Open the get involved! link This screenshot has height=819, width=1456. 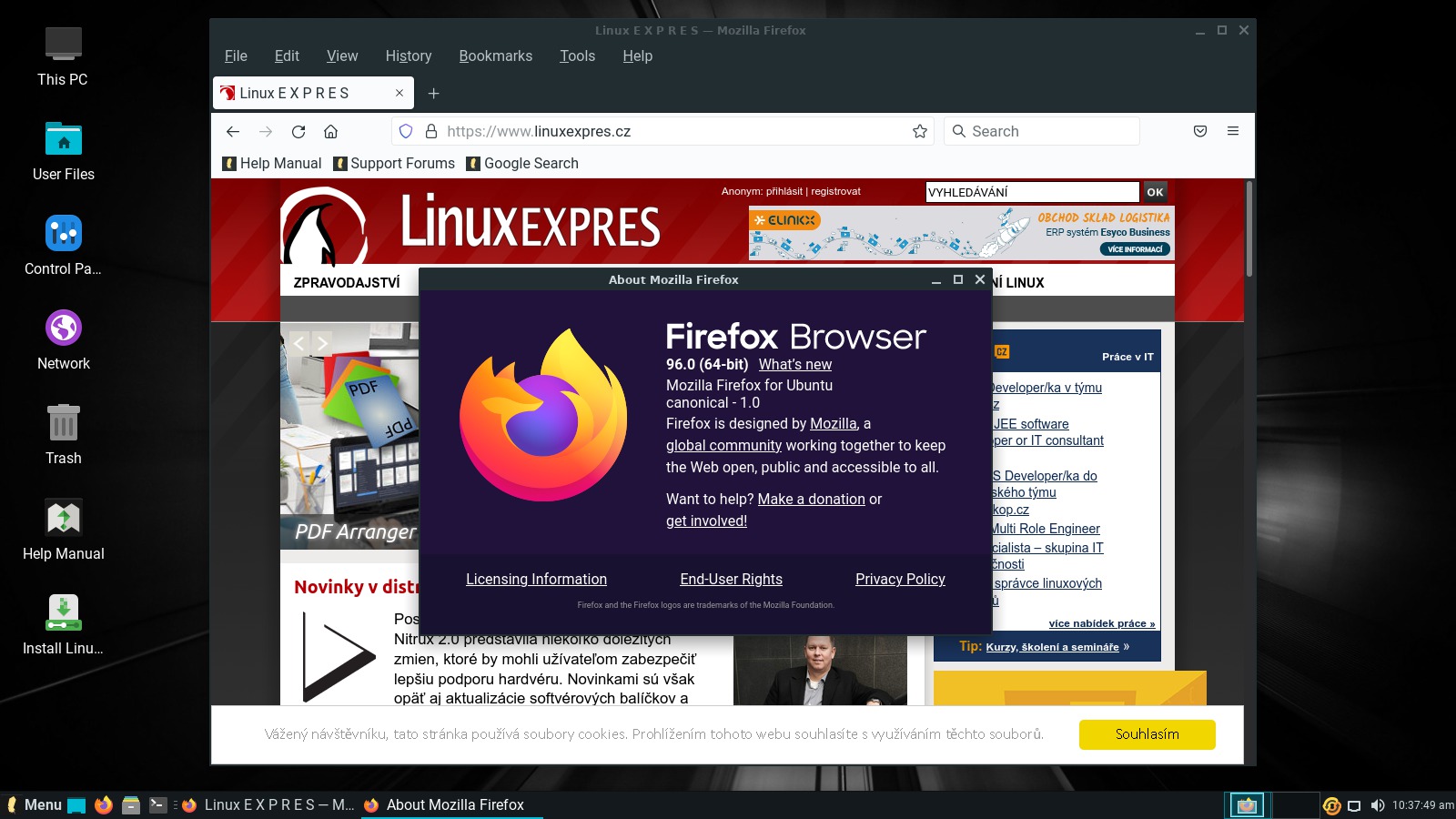click(706, 521)
